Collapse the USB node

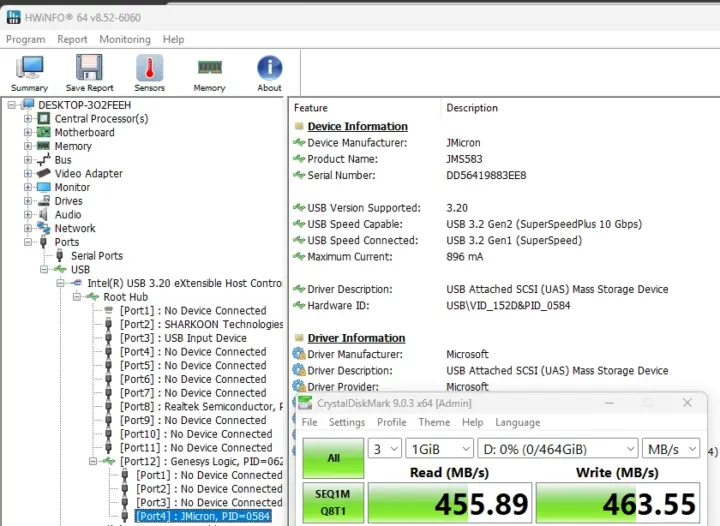click(44, 269)
